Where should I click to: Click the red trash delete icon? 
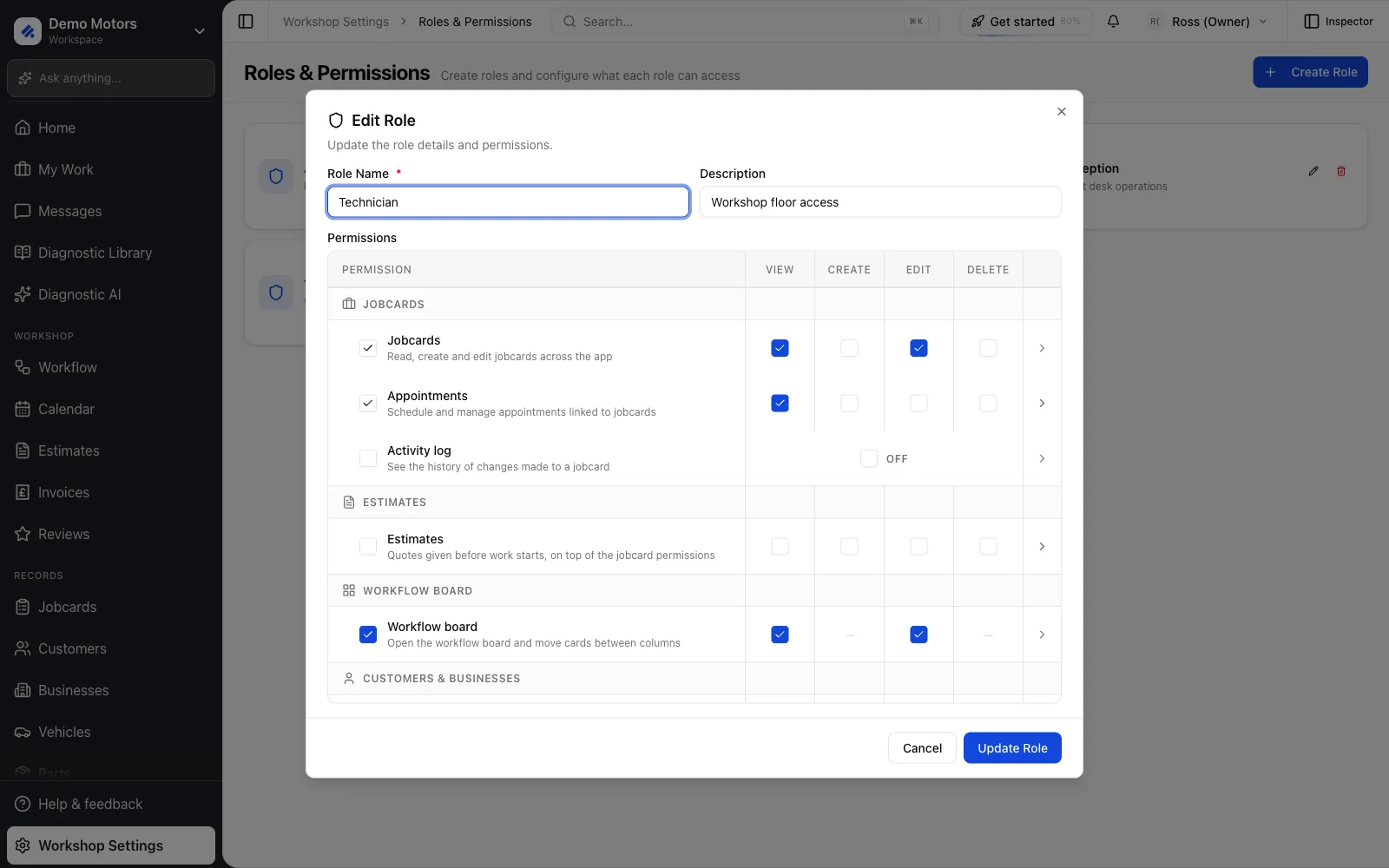click(x=1341, y=171)
